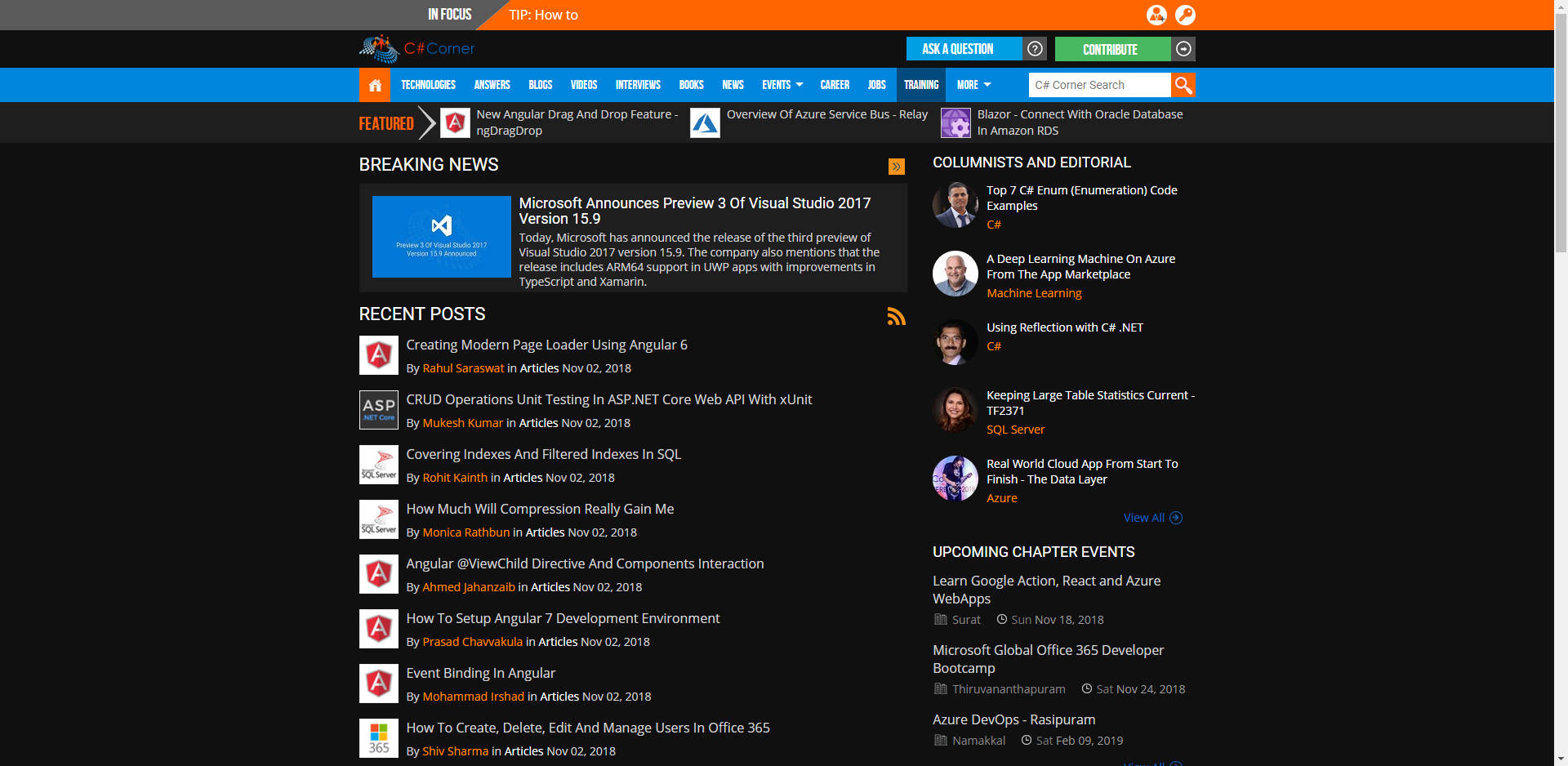Click author photo beside Keeping Large Table Statistics
1568x766 pixels.
coord(955,410)
